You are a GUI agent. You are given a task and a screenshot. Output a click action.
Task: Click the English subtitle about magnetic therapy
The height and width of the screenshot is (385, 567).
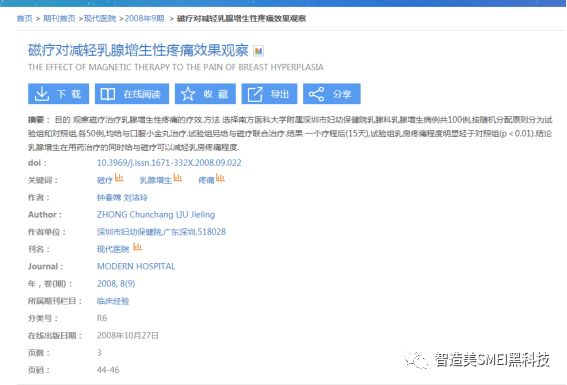click(176, 67)
